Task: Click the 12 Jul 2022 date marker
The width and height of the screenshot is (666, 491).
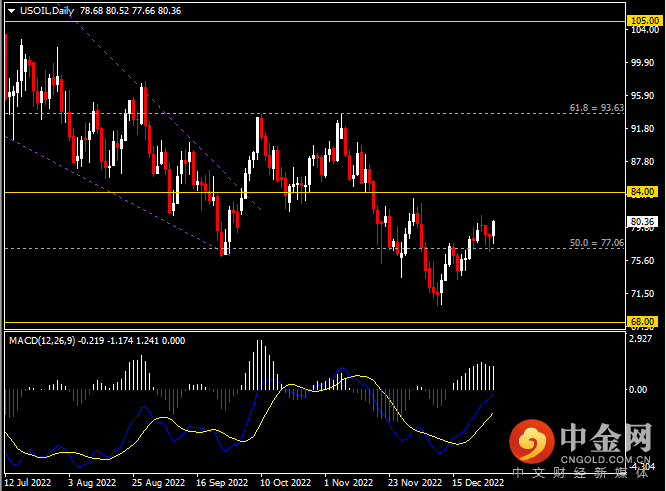Action: click(x=28, y=482)
